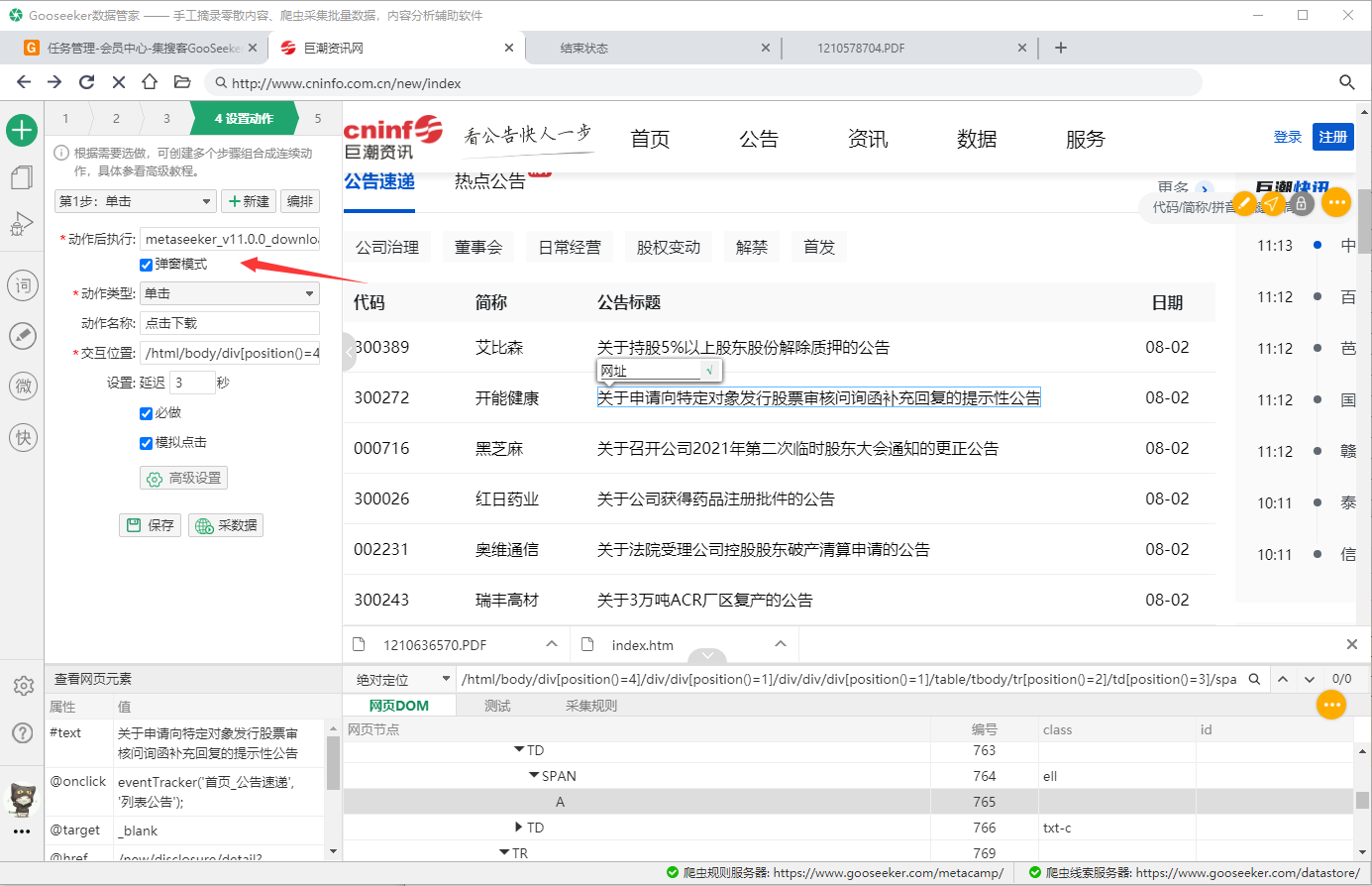Toggle the 必做 checkbox
Screen dimensions: 1372x886
146,413
